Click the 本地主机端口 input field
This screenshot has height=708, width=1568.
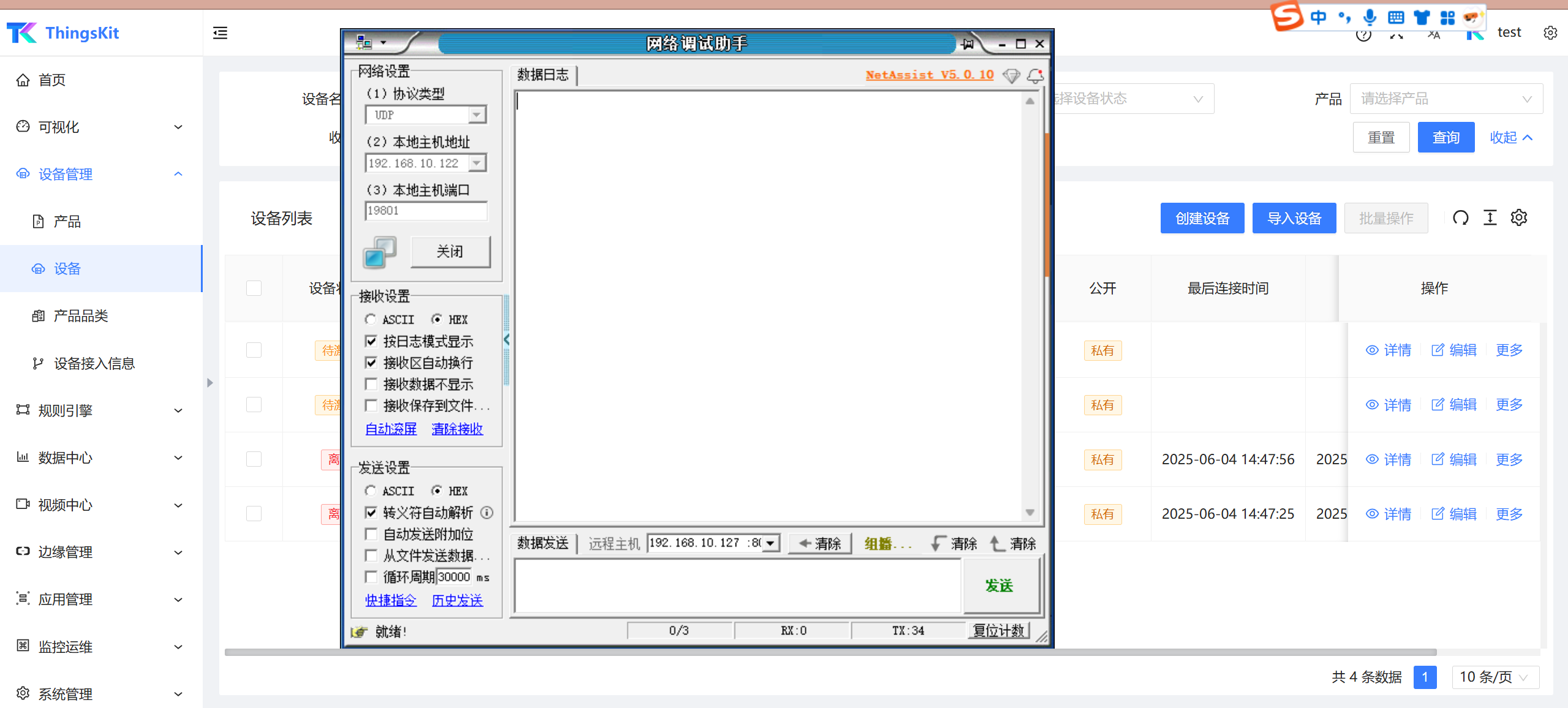click(426, 211)
